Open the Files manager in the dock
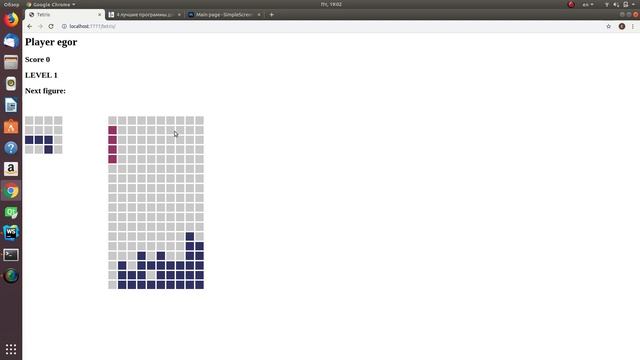This screenshot has width=640, height=360. click(x=11, y=62)
